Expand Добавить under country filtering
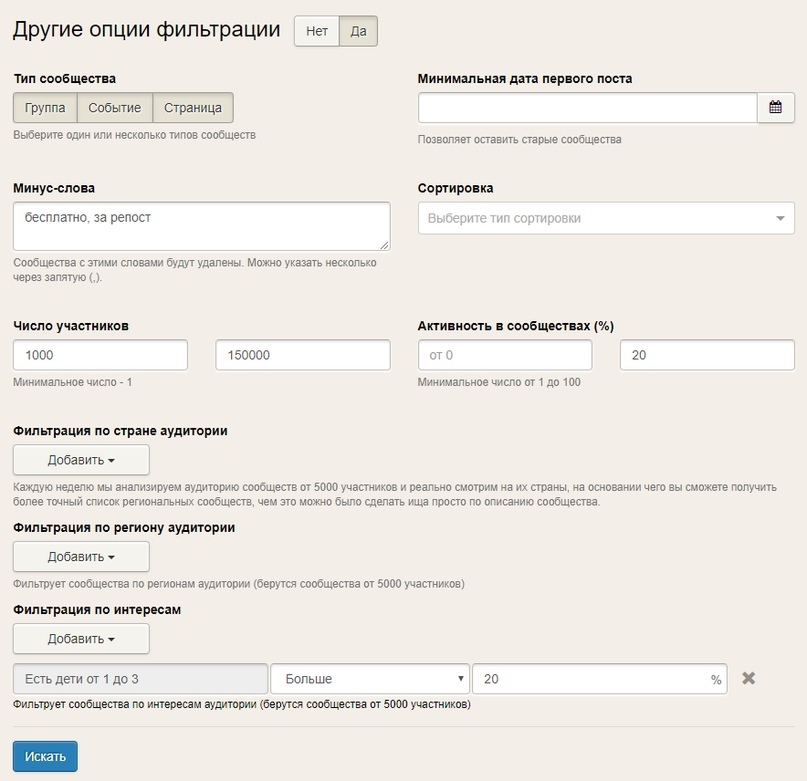Viewport: 807px width, 781px height. tap(81, 460)
